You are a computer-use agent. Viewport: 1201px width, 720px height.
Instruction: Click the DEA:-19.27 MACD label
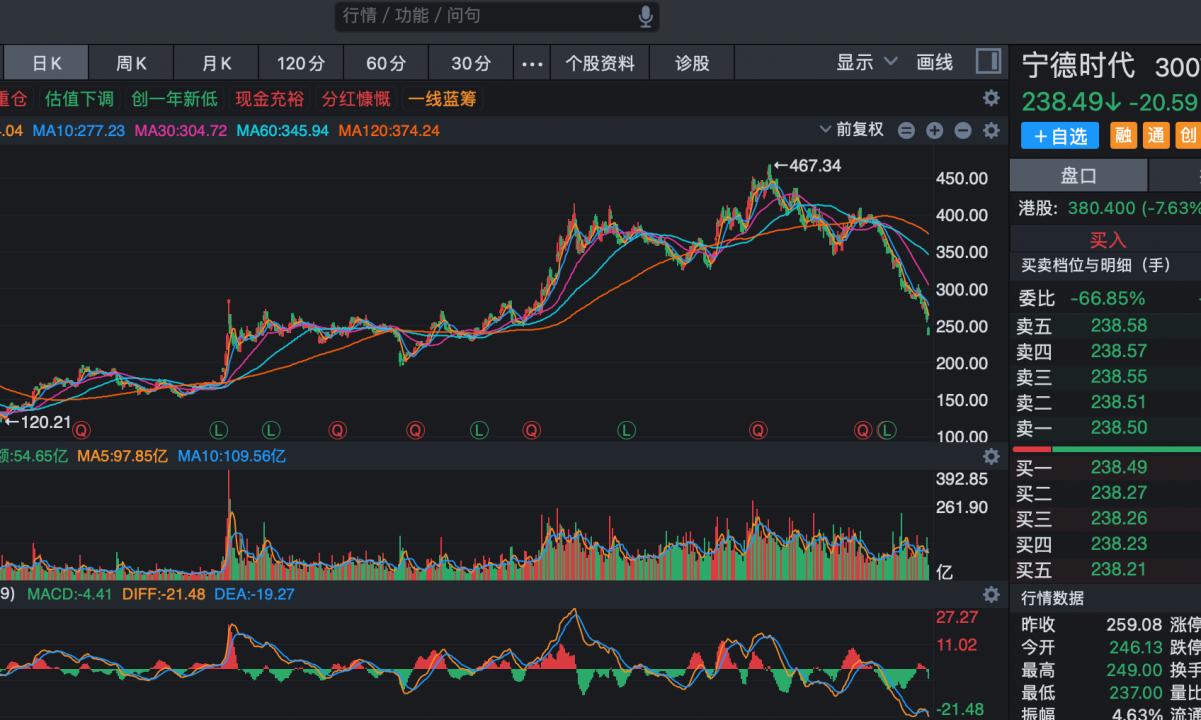254,594
